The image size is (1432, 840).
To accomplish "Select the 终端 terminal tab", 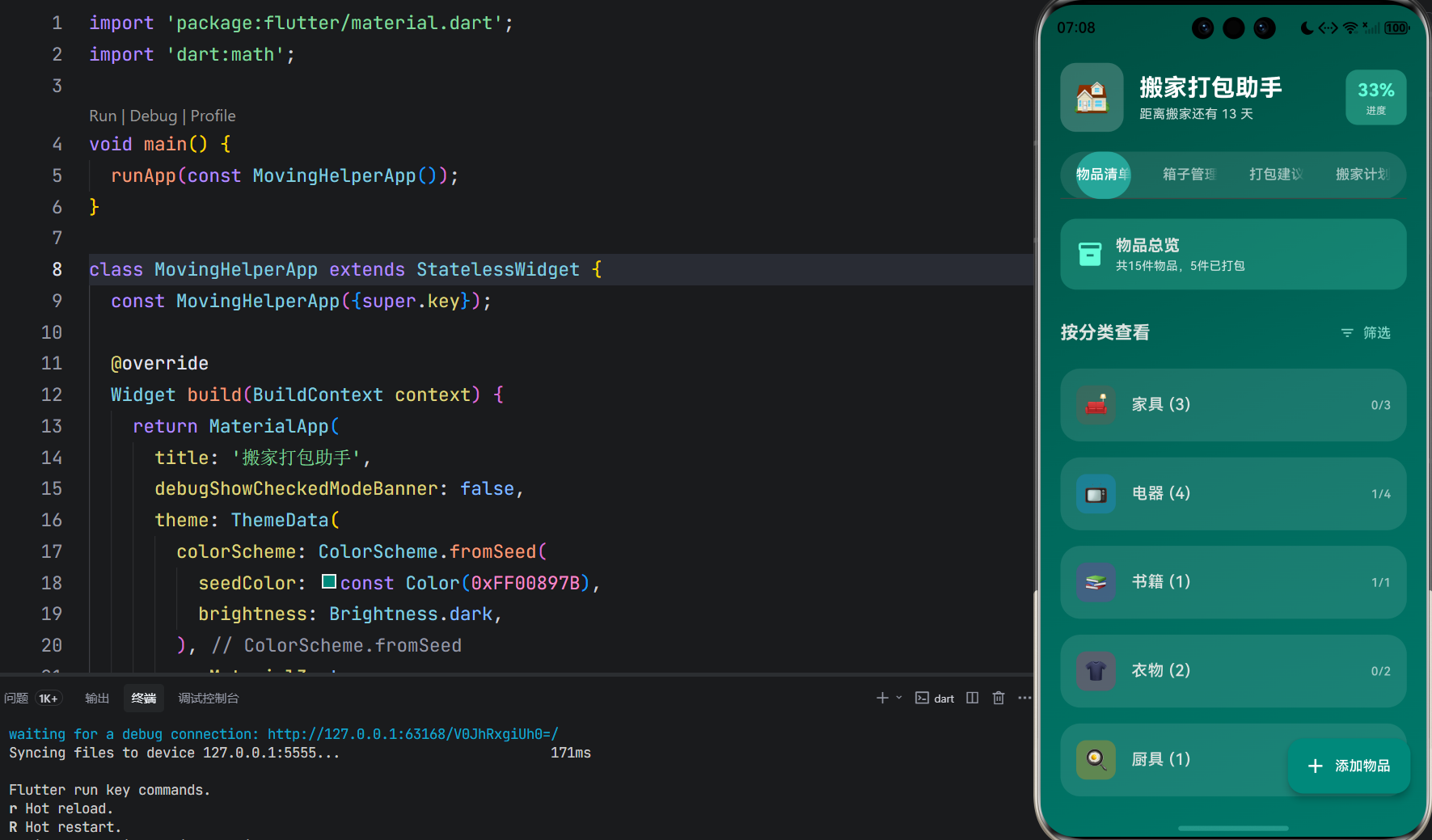I will click(x=144, y=698).
